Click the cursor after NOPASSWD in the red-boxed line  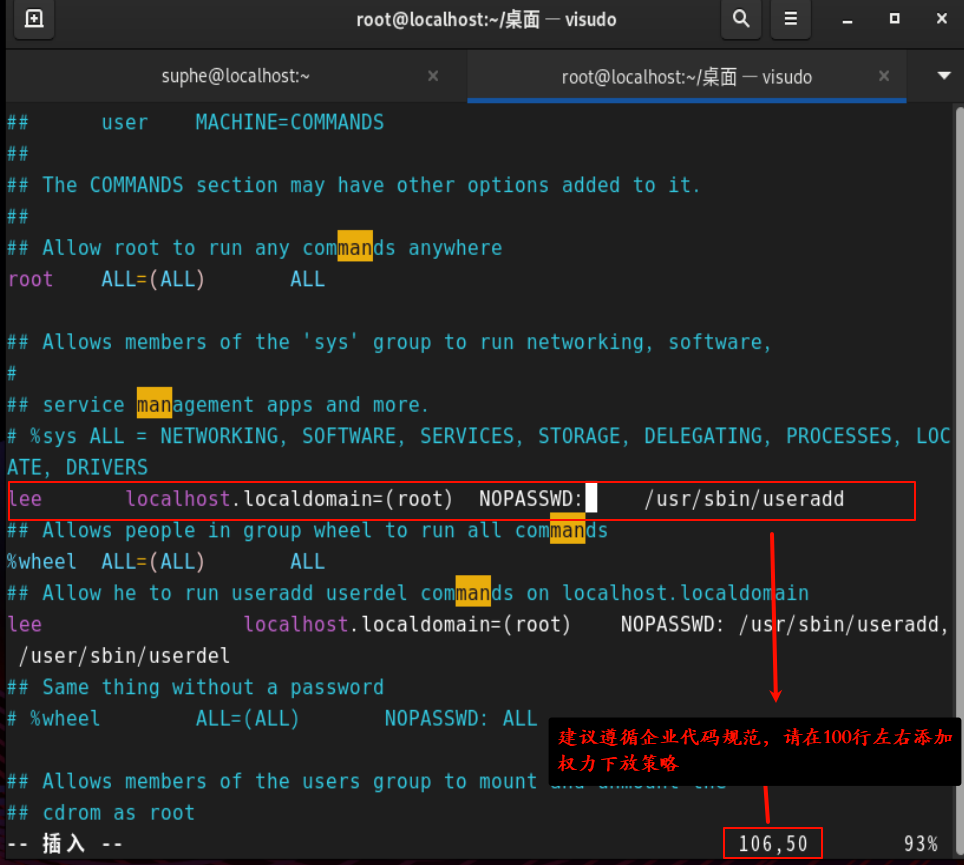(x=592, y=498)
